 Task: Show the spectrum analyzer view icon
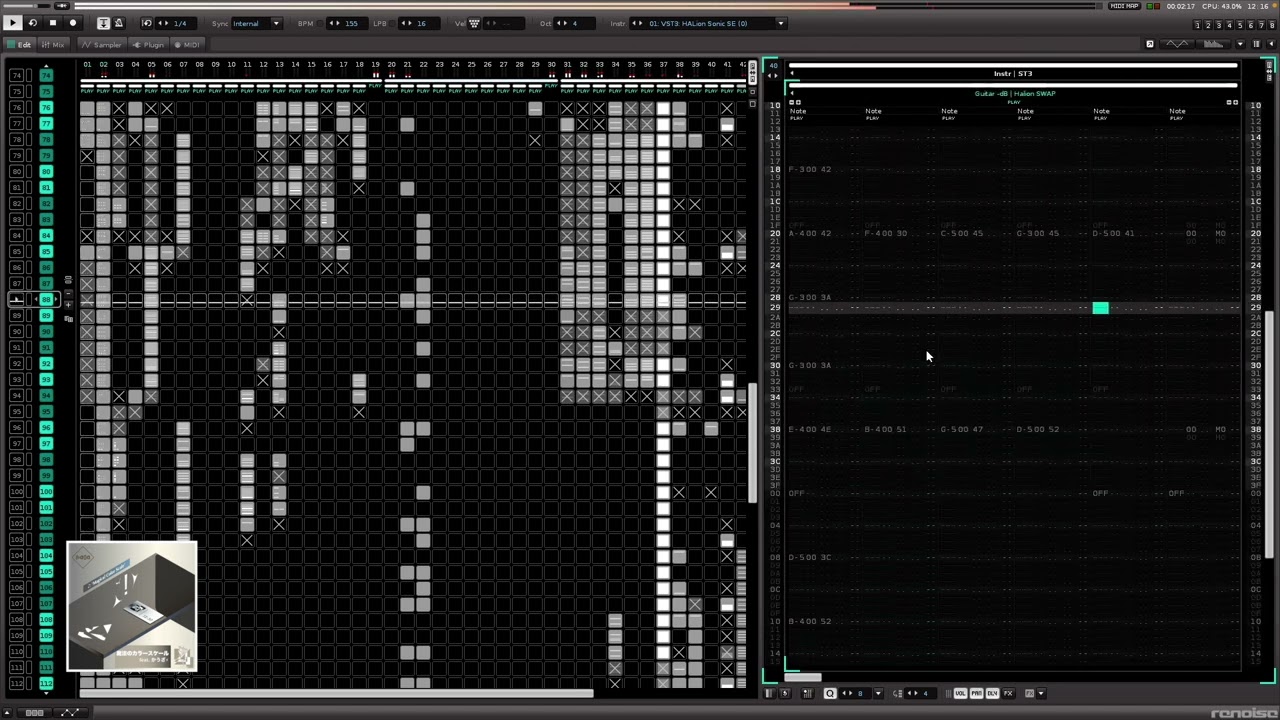tap(1213, 44)
